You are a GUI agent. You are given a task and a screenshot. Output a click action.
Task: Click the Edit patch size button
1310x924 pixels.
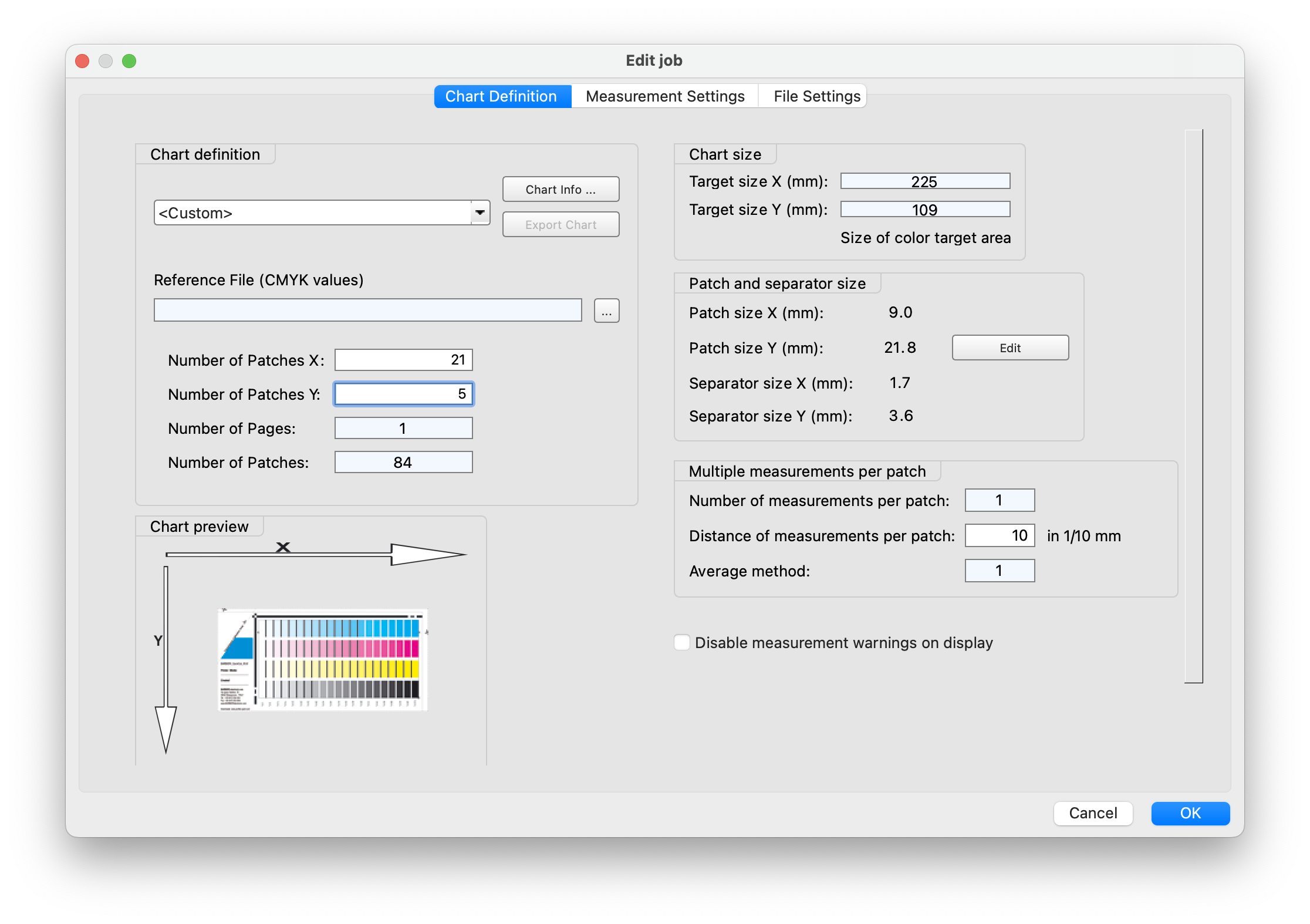click(1009, 348)
